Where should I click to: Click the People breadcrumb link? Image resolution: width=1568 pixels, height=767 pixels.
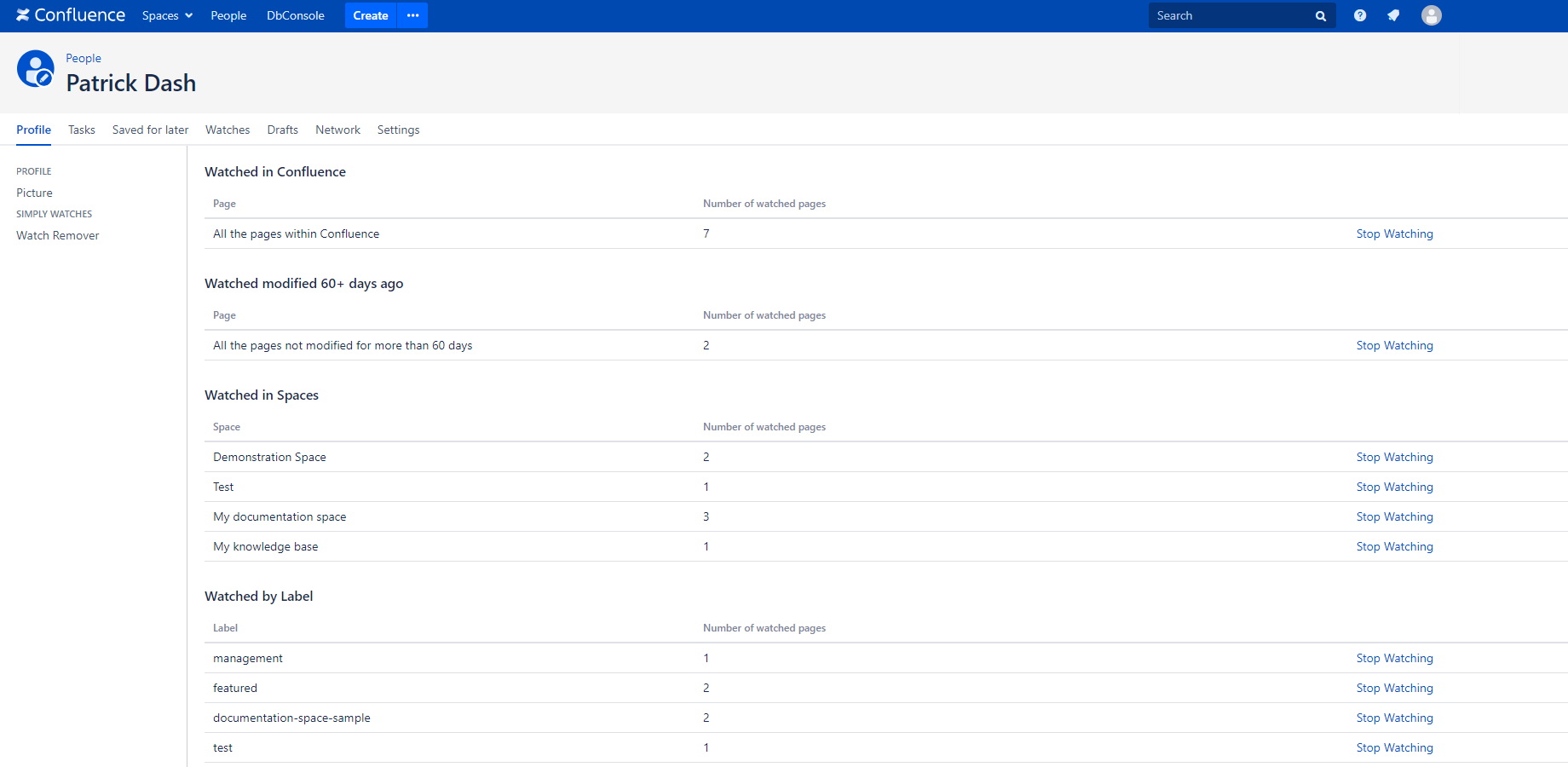(x=84, y=58)
